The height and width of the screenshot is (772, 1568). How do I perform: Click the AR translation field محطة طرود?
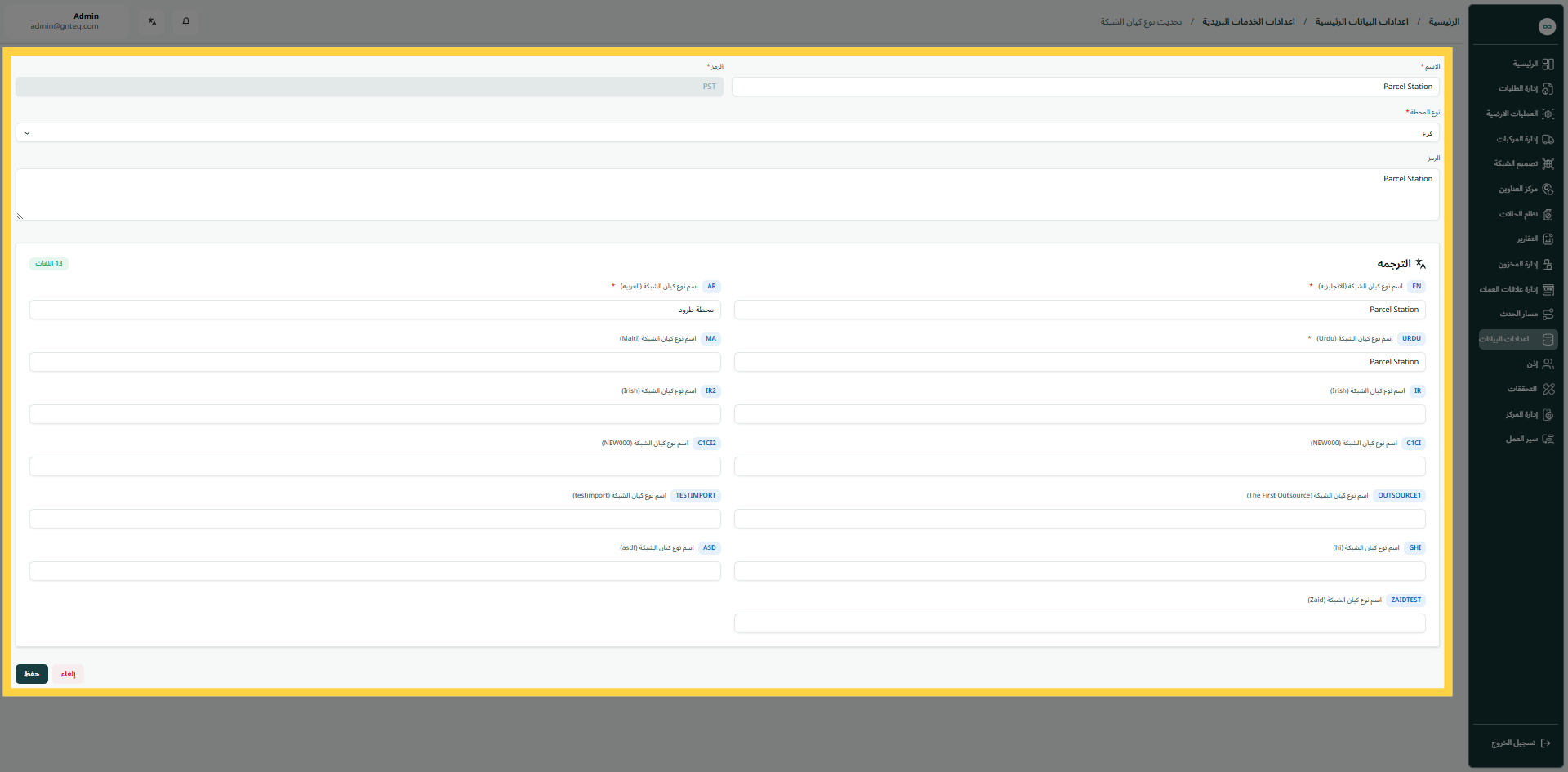point(375,310)
